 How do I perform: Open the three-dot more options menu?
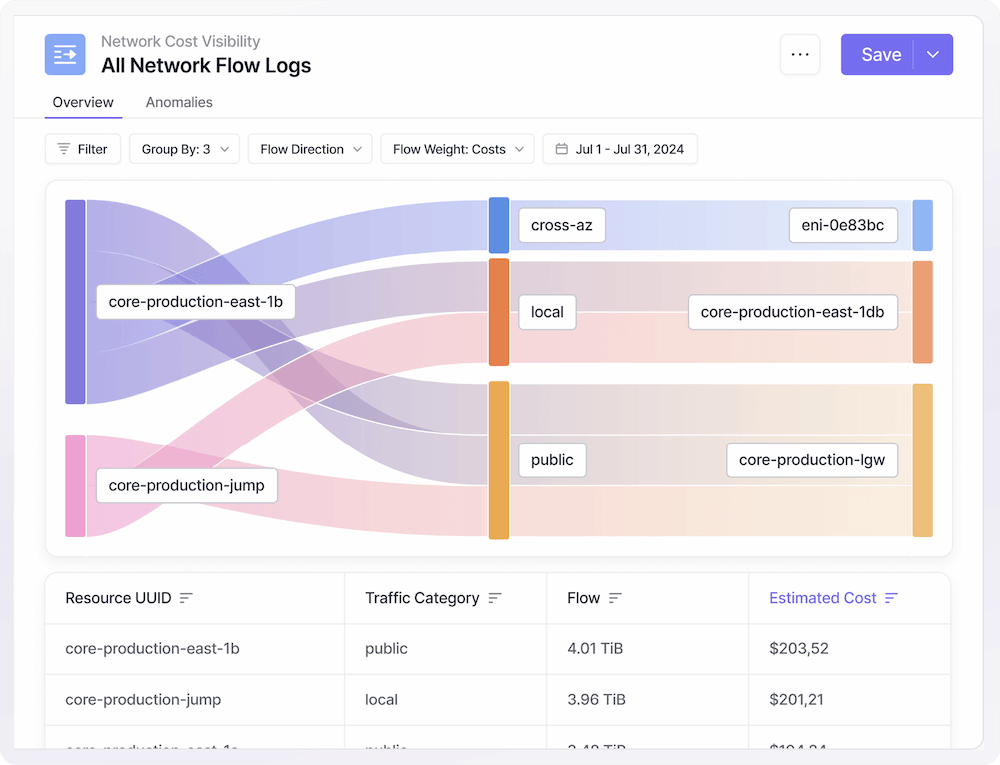click(800, 55)
